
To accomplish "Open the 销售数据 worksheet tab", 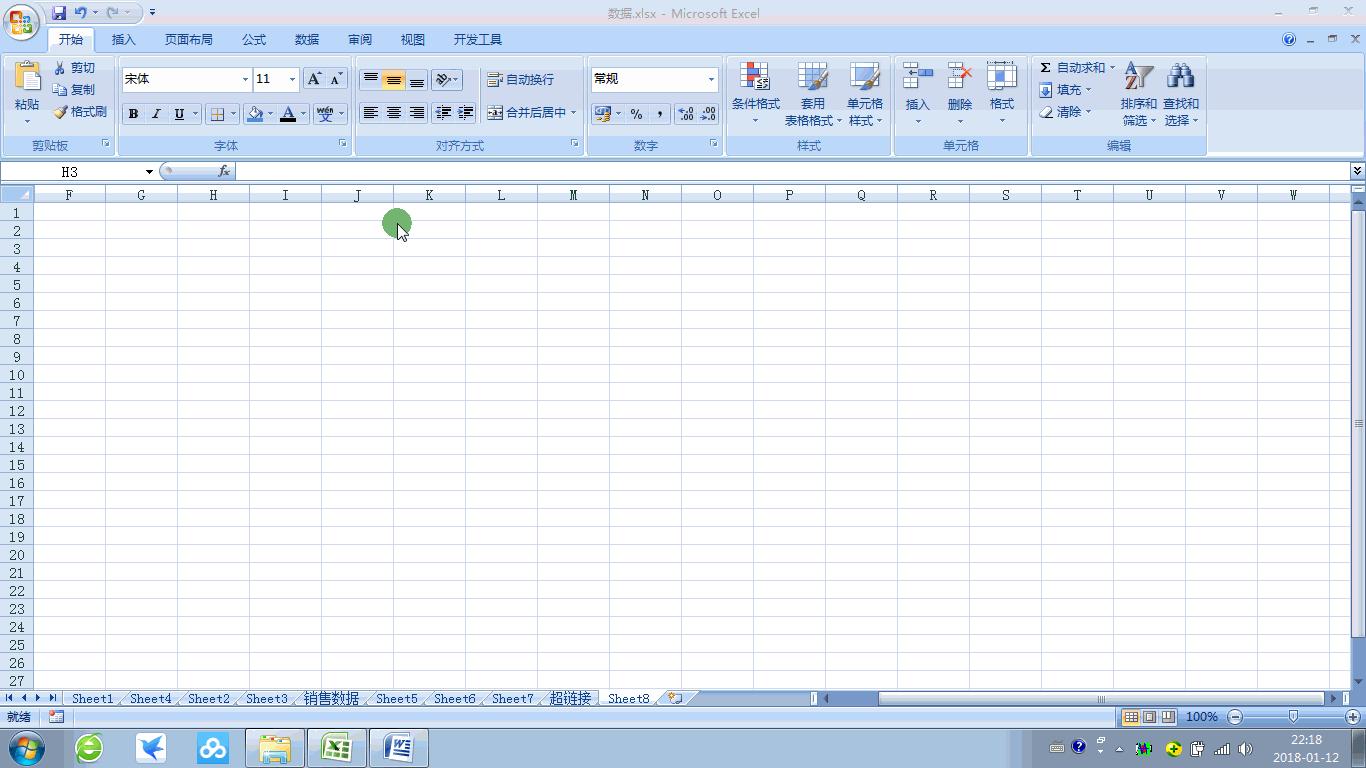I will pos(330,698).
